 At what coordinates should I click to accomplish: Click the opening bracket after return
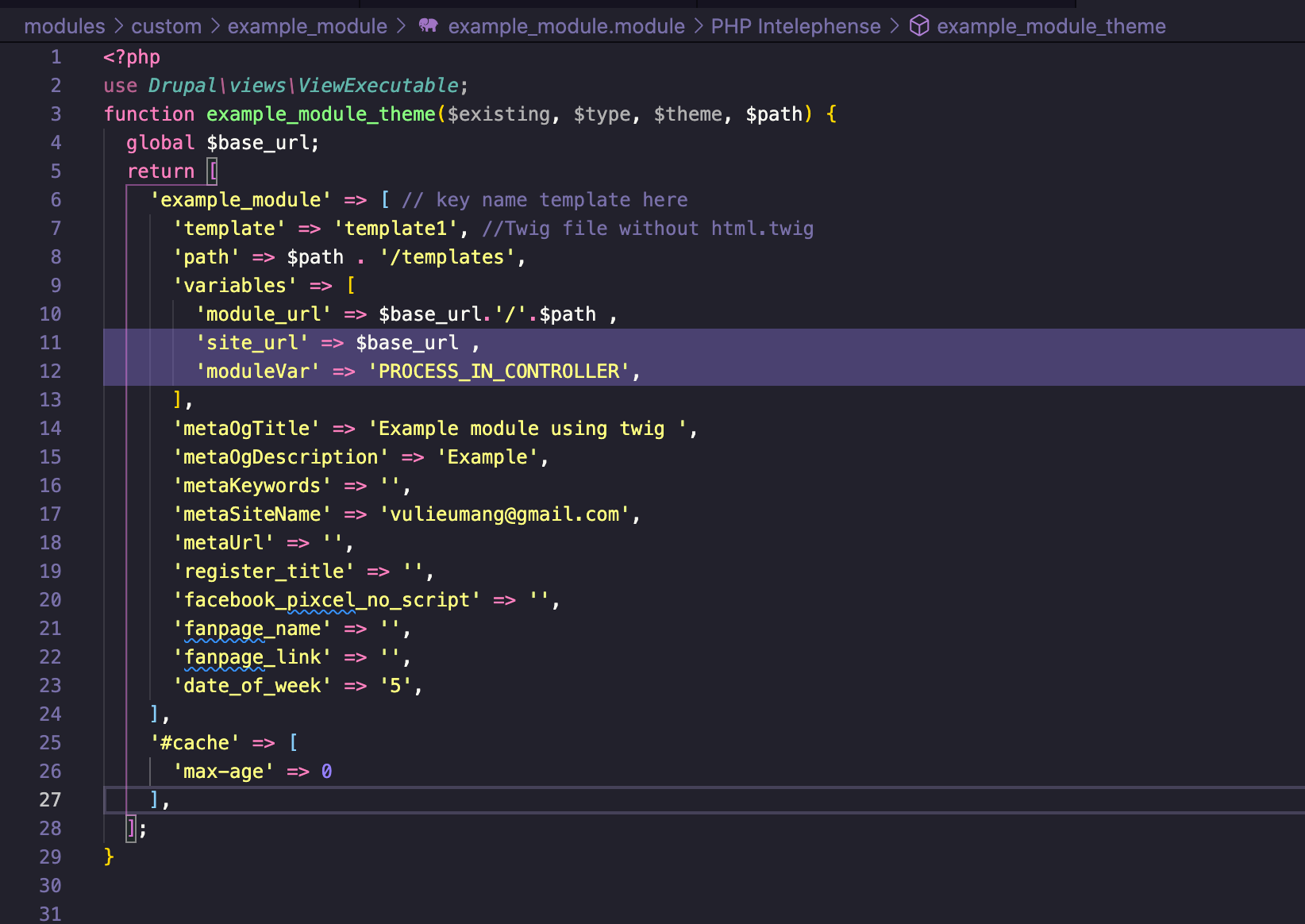pyautogui.click(x=212, y=171)
